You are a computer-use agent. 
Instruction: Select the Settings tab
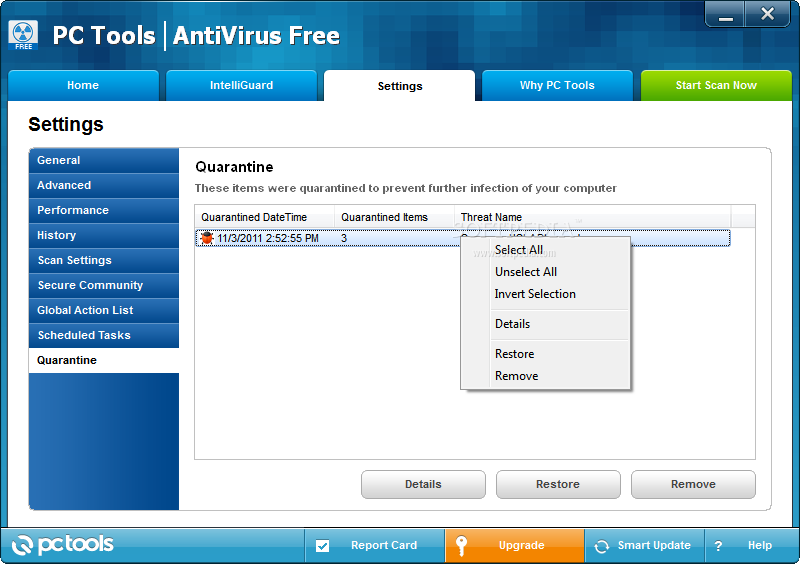pos(399,86)
